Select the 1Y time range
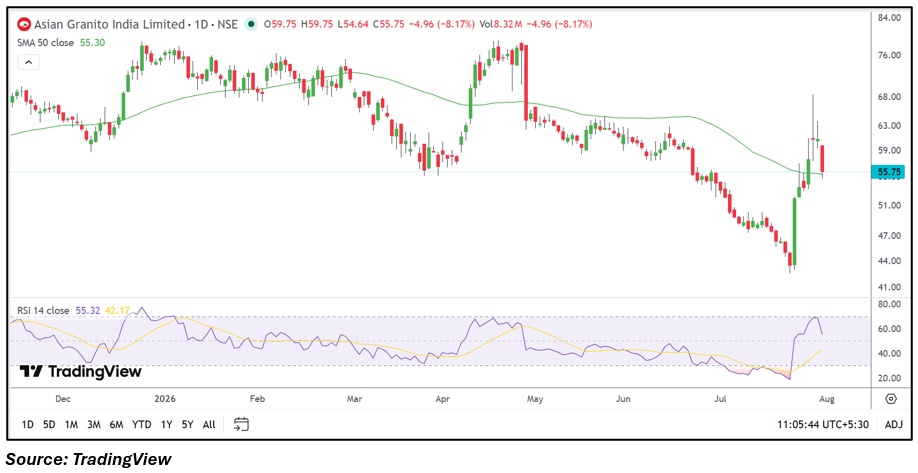 166,424
